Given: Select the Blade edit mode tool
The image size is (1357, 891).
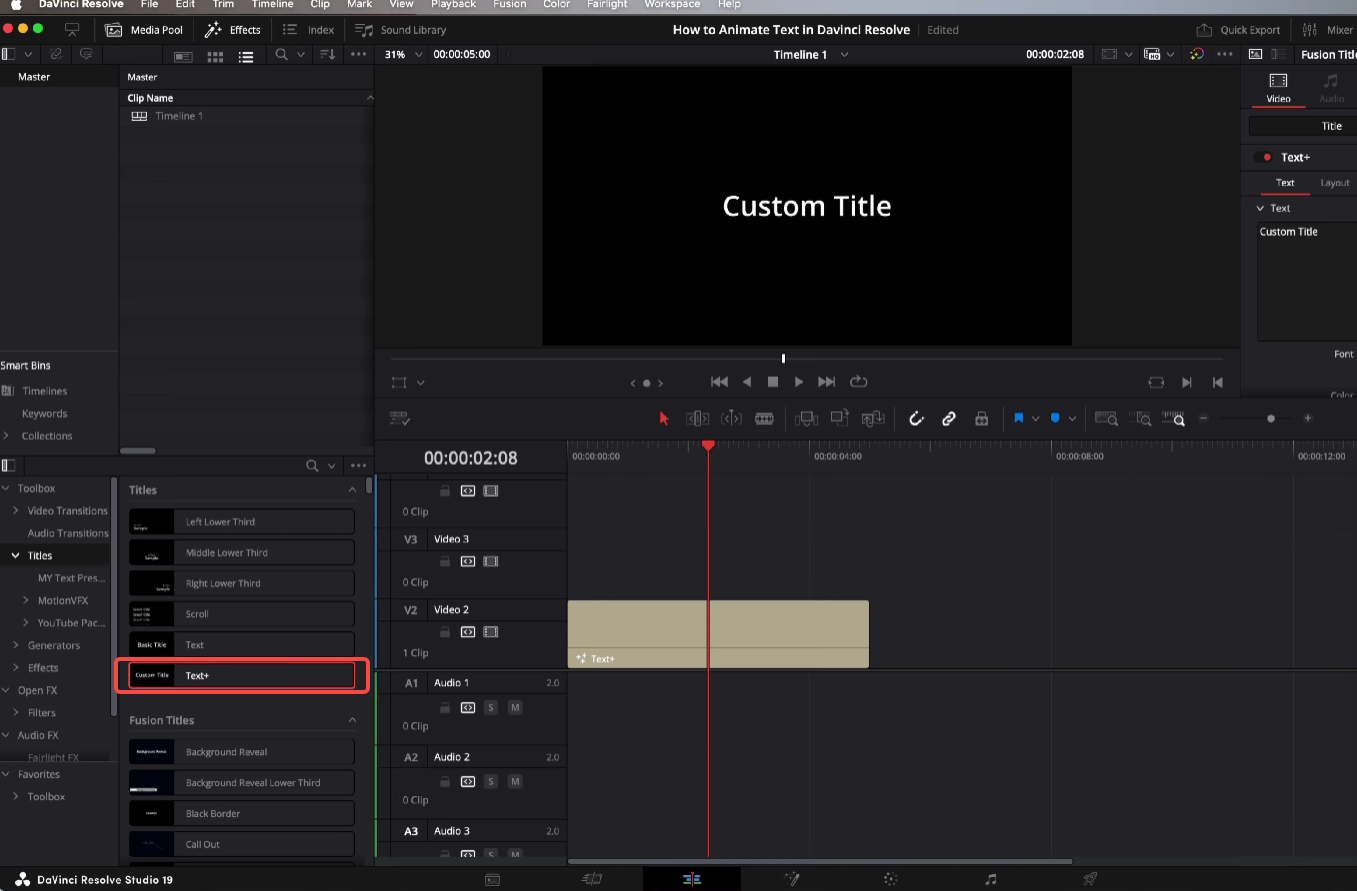Looking at the screenshot, I should 765,418.
